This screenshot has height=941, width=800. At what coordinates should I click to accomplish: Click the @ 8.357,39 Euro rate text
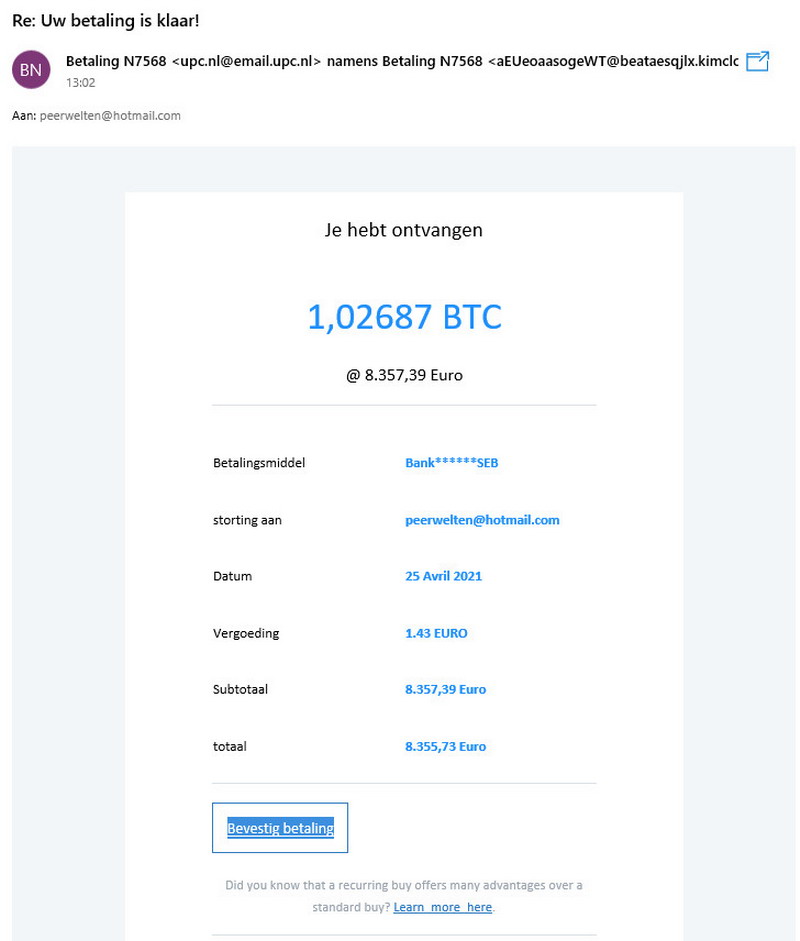pos(404,376)
